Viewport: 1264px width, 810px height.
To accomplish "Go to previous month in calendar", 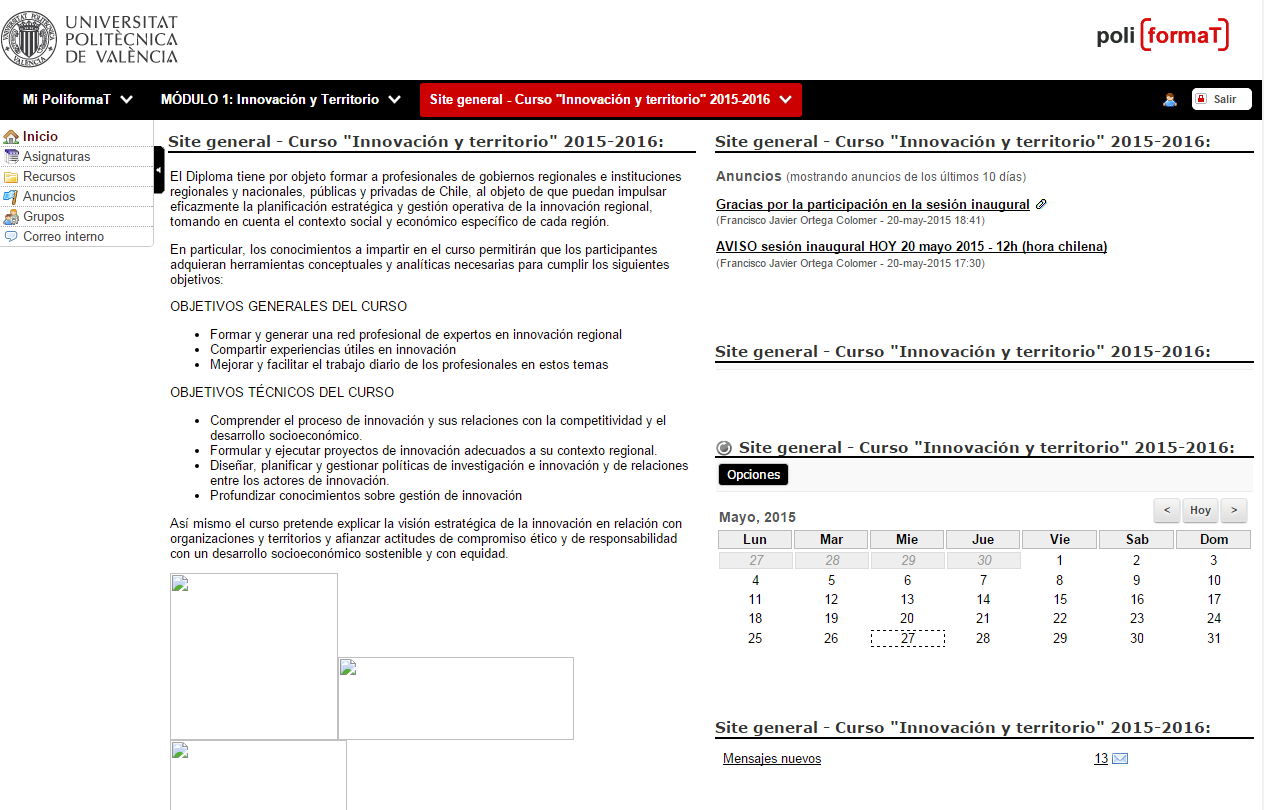I will click(x=1166, y=510).
